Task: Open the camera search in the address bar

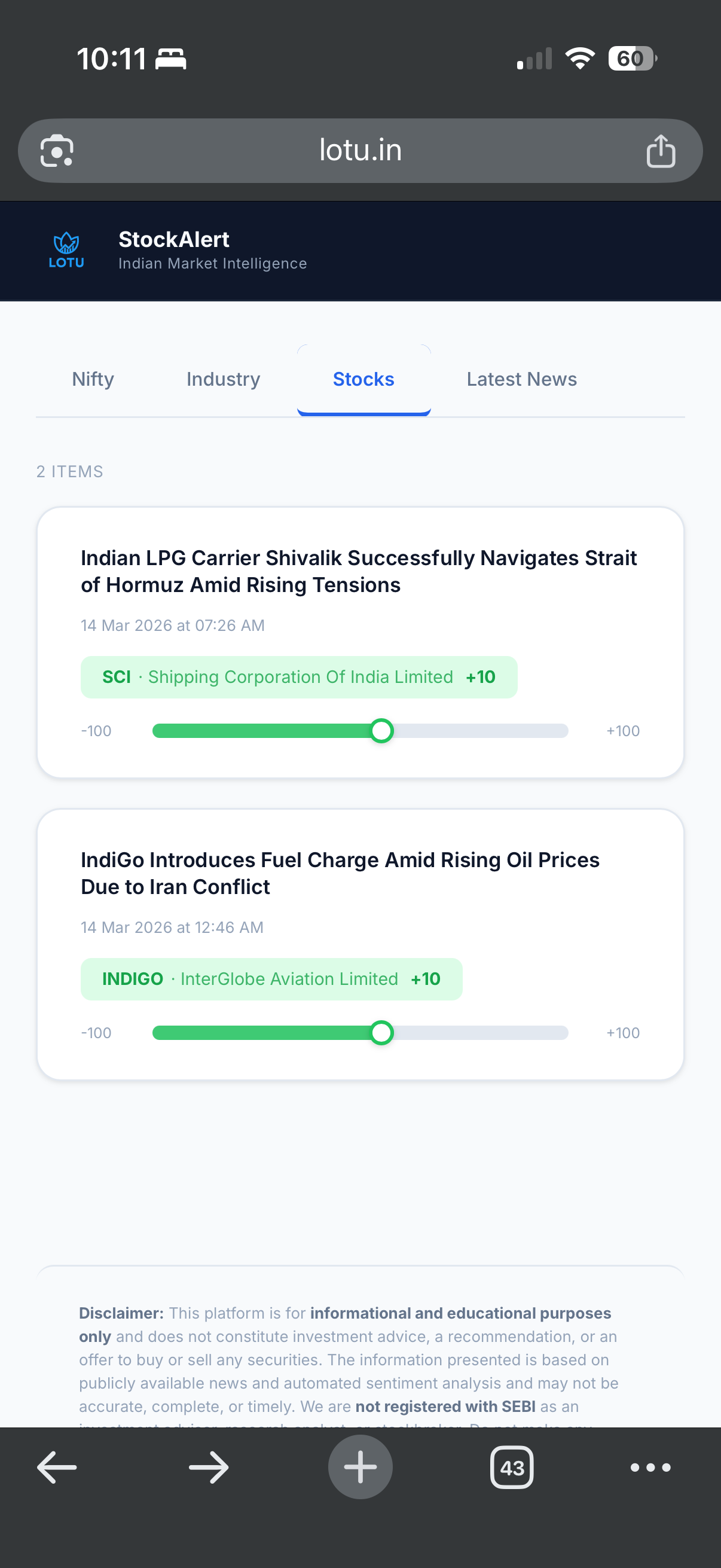Action: point(58,150)
